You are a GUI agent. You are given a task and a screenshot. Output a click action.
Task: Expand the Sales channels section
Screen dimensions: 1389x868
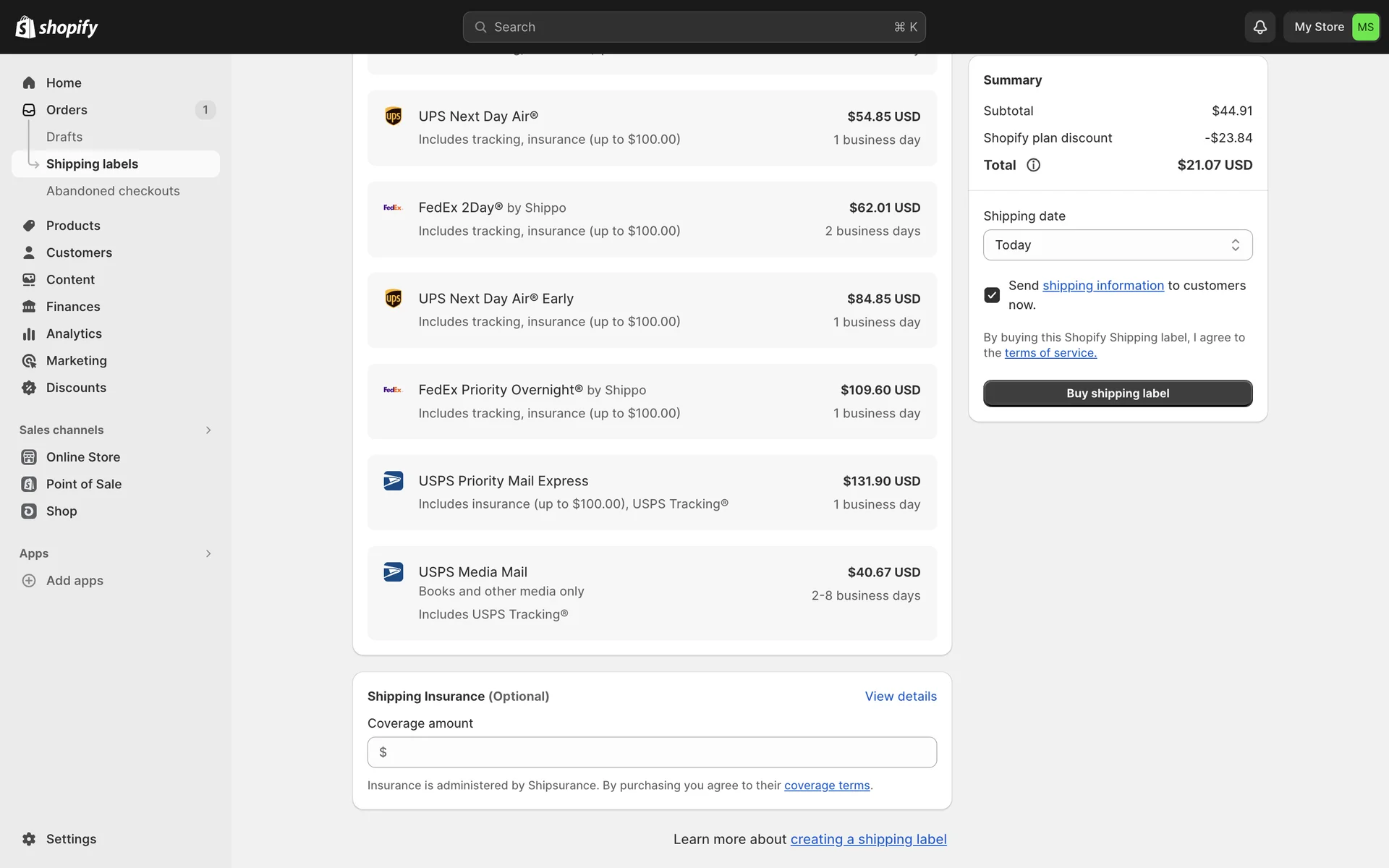click(x=208, y=430)
